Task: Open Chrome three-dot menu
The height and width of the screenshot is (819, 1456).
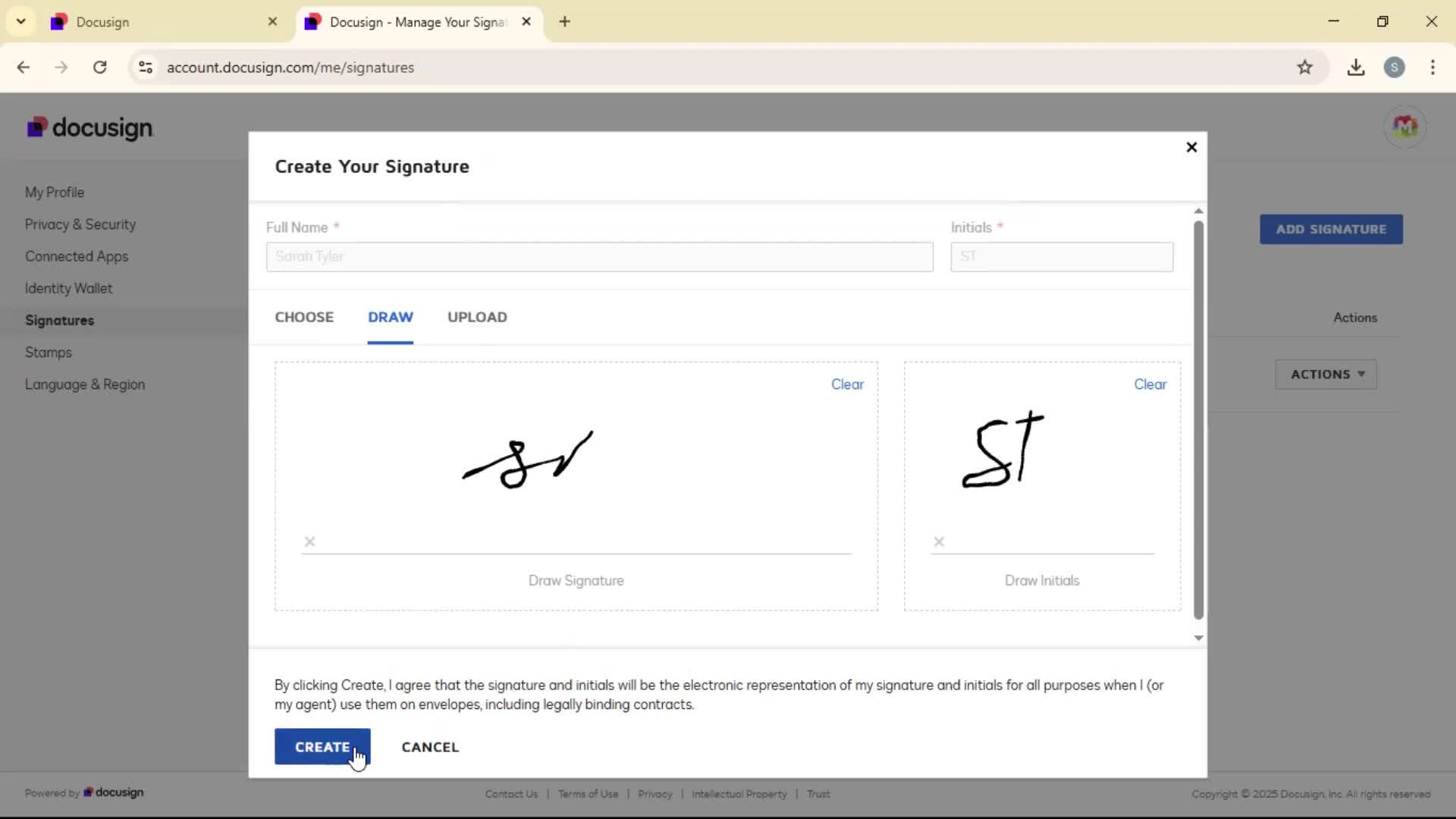Action: (x=1432, y=67)
